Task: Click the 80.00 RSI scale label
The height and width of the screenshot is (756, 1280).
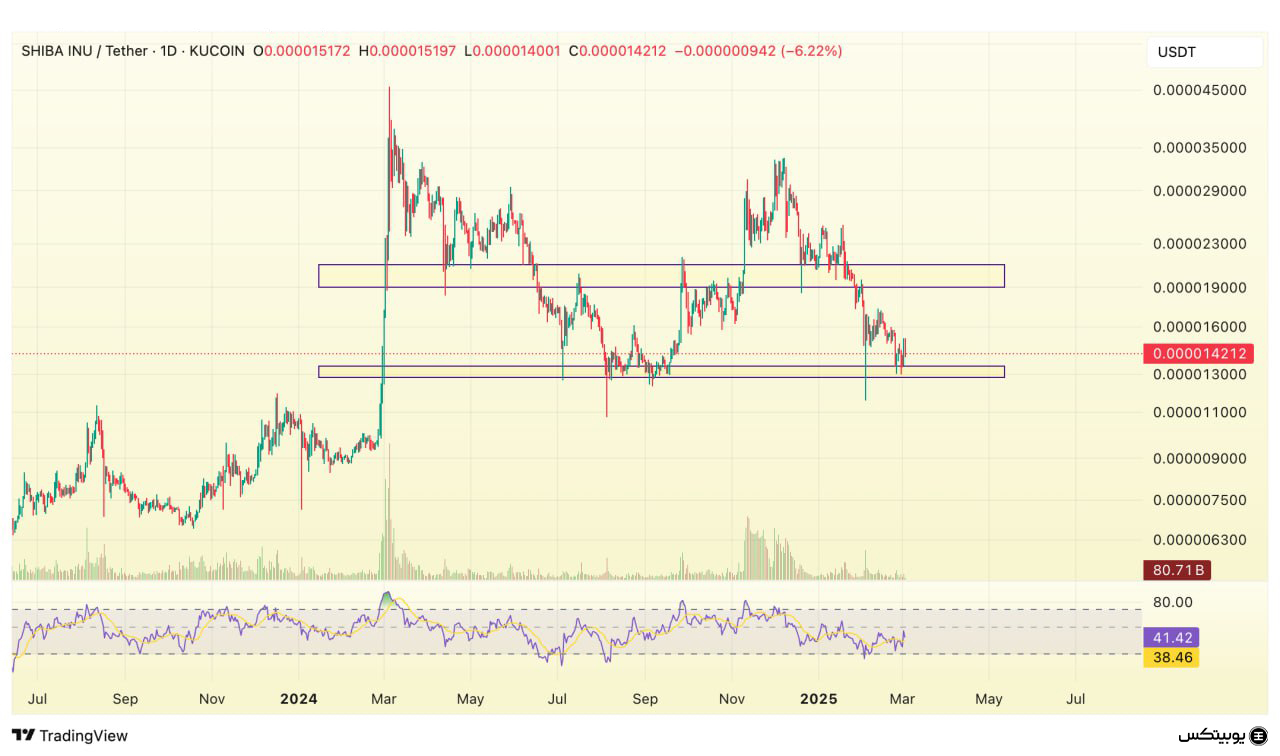Action: (1172, 602)
